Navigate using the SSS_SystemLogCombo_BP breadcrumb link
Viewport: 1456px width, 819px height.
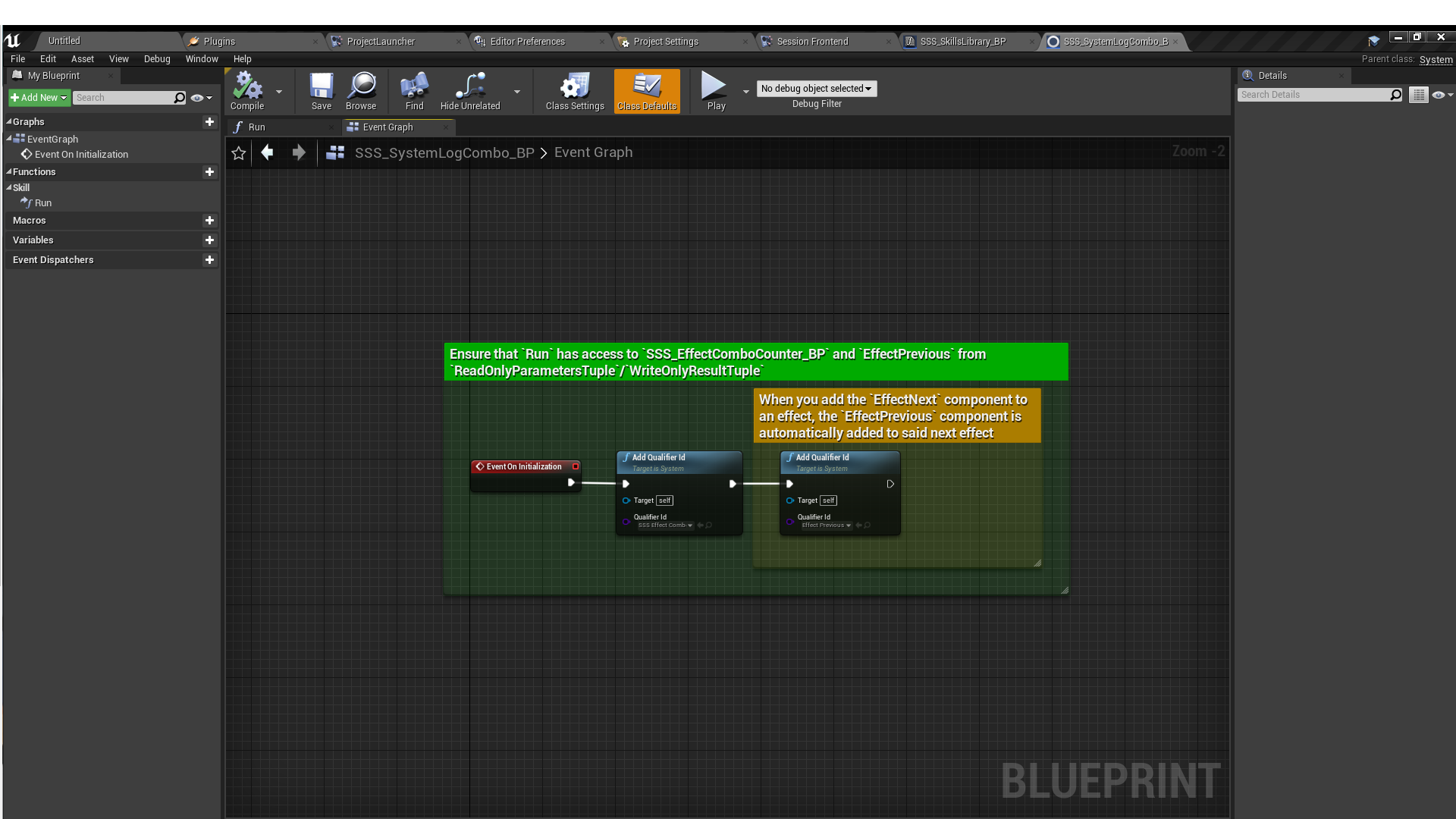click(444, 152)
